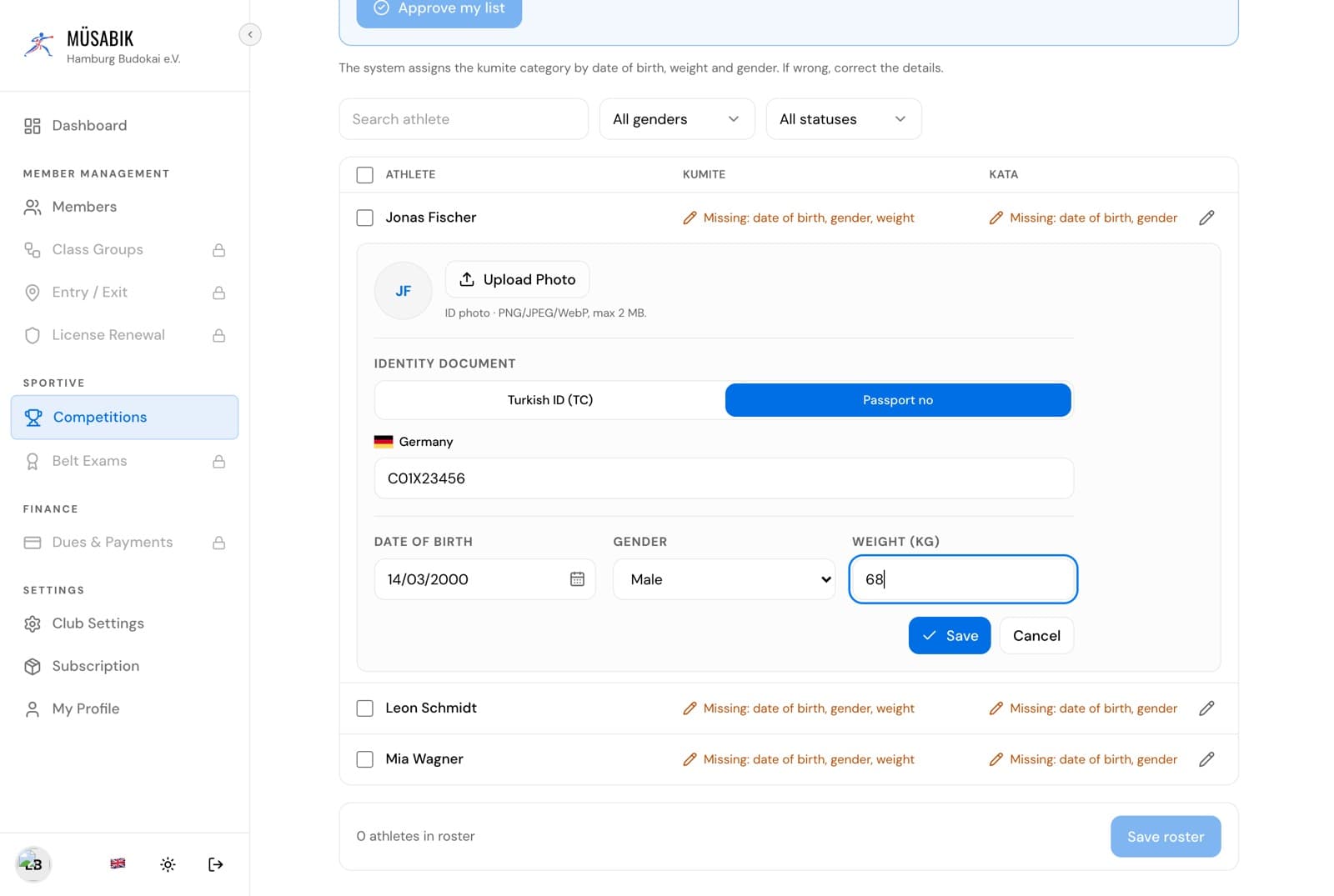Tick Mia Wagner's checkbox
1334x896 pixels.
coord(364,759)
